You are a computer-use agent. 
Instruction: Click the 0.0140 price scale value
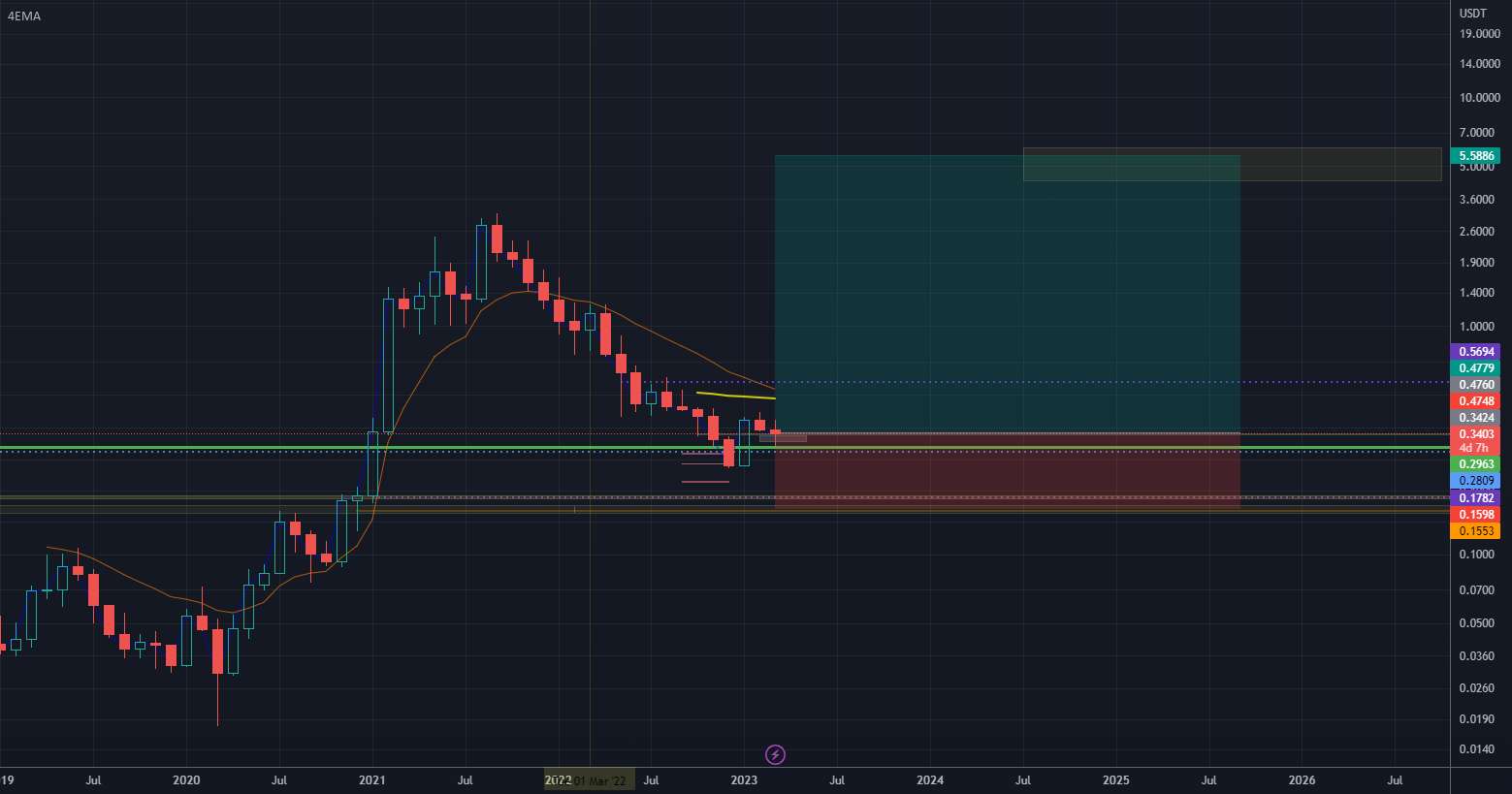click(x=1478, y=750)
